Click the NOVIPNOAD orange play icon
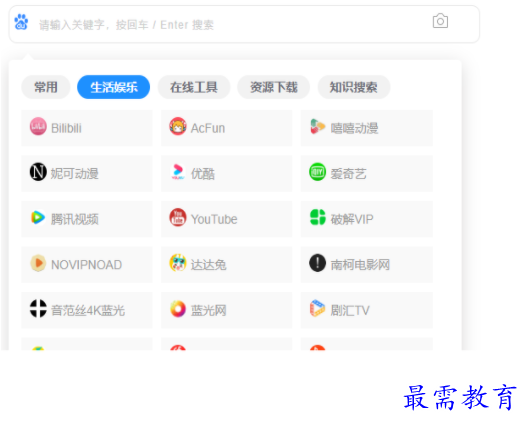The width and height of the screenshot is (525, 429). (x=38, y=263)
